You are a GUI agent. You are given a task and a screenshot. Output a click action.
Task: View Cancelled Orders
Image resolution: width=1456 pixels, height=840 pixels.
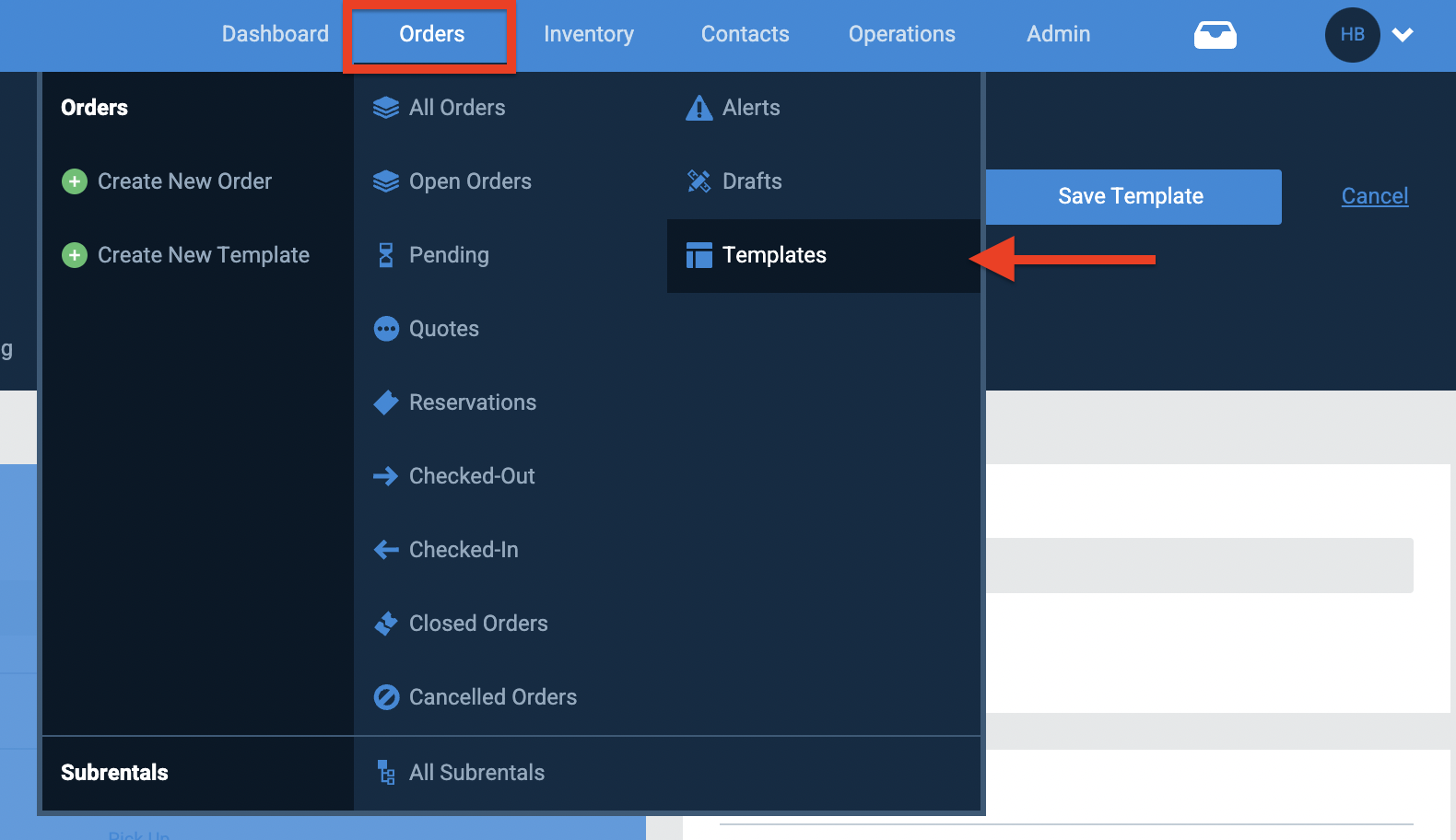coord(493,697)
